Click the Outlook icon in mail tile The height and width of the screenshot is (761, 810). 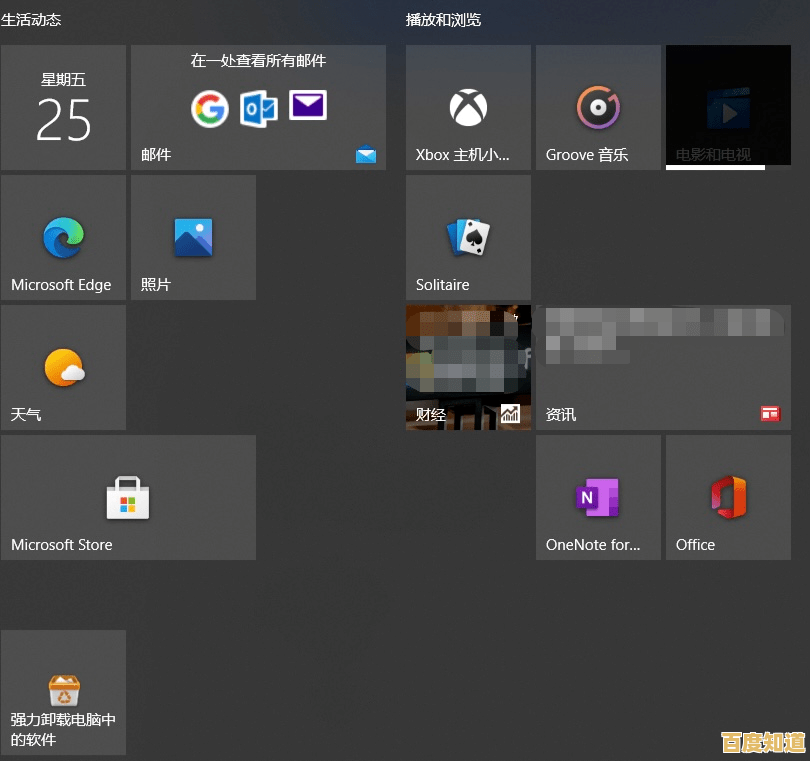click(x=259, y=108)
